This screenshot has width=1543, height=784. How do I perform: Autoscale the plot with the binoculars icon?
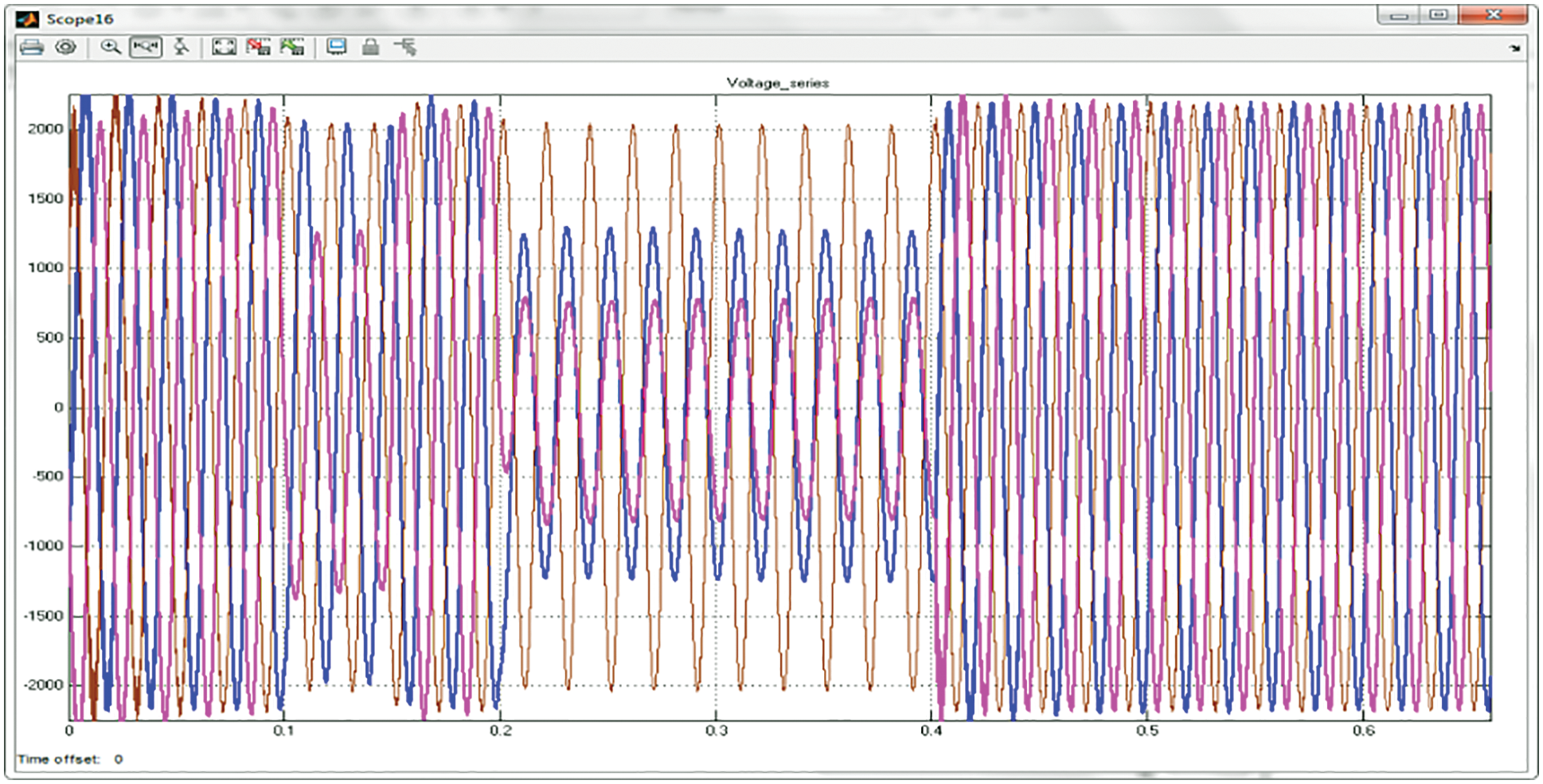(x=224, y=48)
